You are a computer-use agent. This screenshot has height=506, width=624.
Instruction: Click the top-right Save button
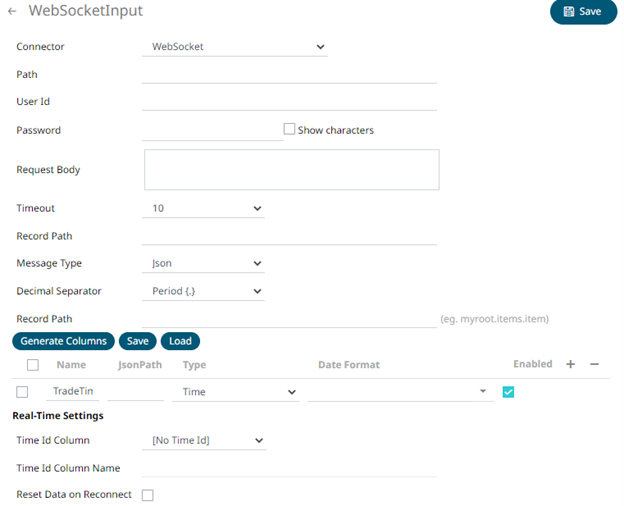(x=583, y=12)
